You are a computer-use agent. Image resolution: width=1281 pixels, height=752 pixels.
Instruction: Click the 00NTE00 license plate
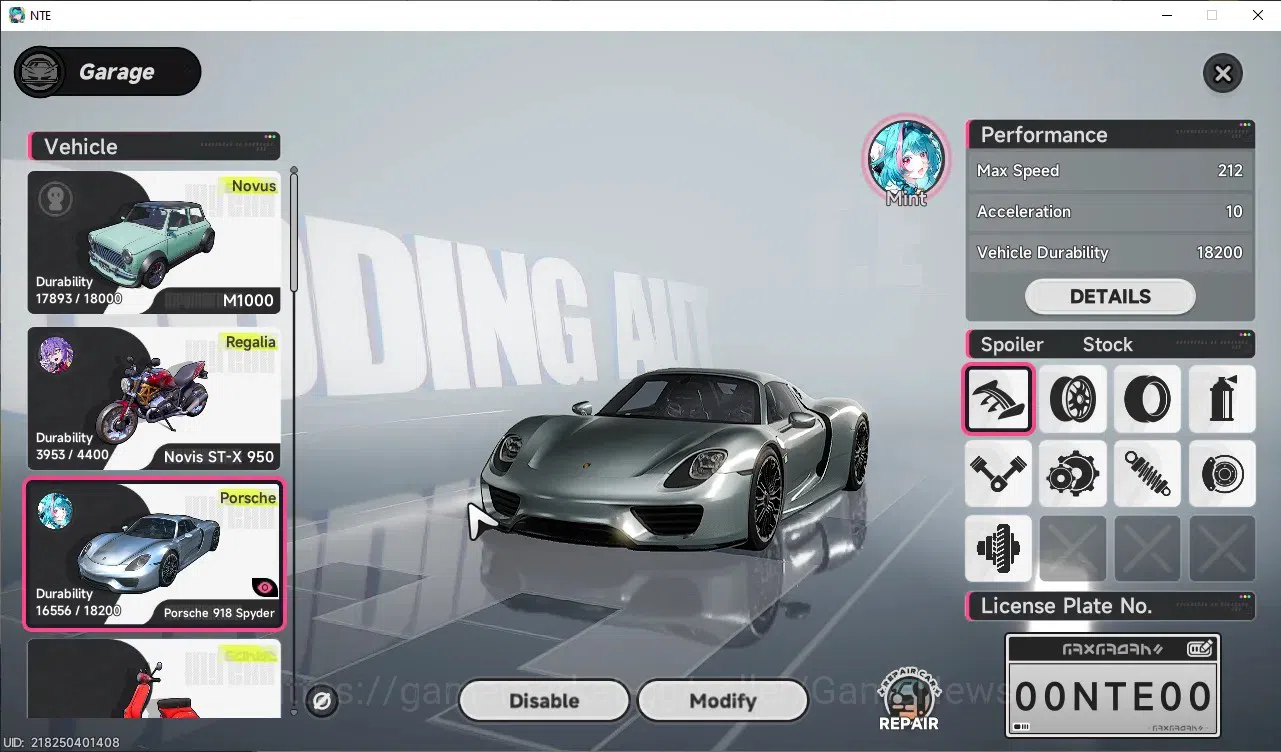(1113, 686)
